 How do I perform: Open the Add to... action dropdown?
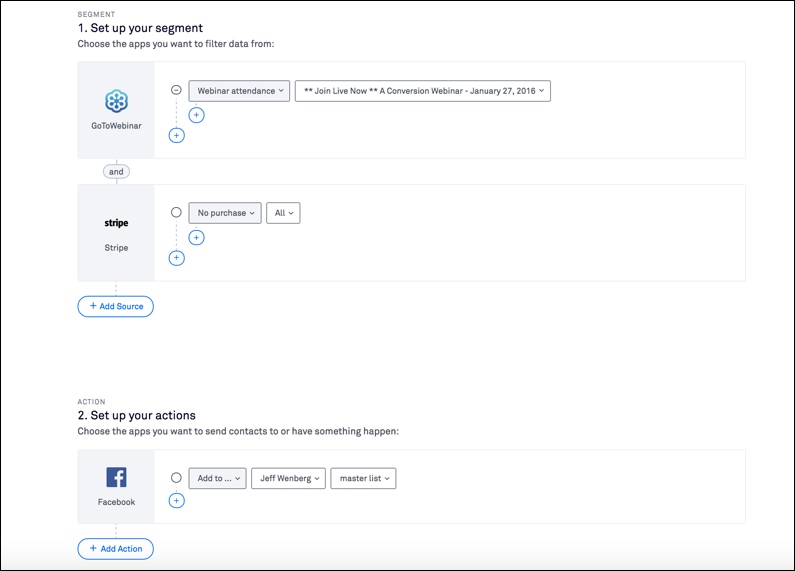(x=217, y=479)
